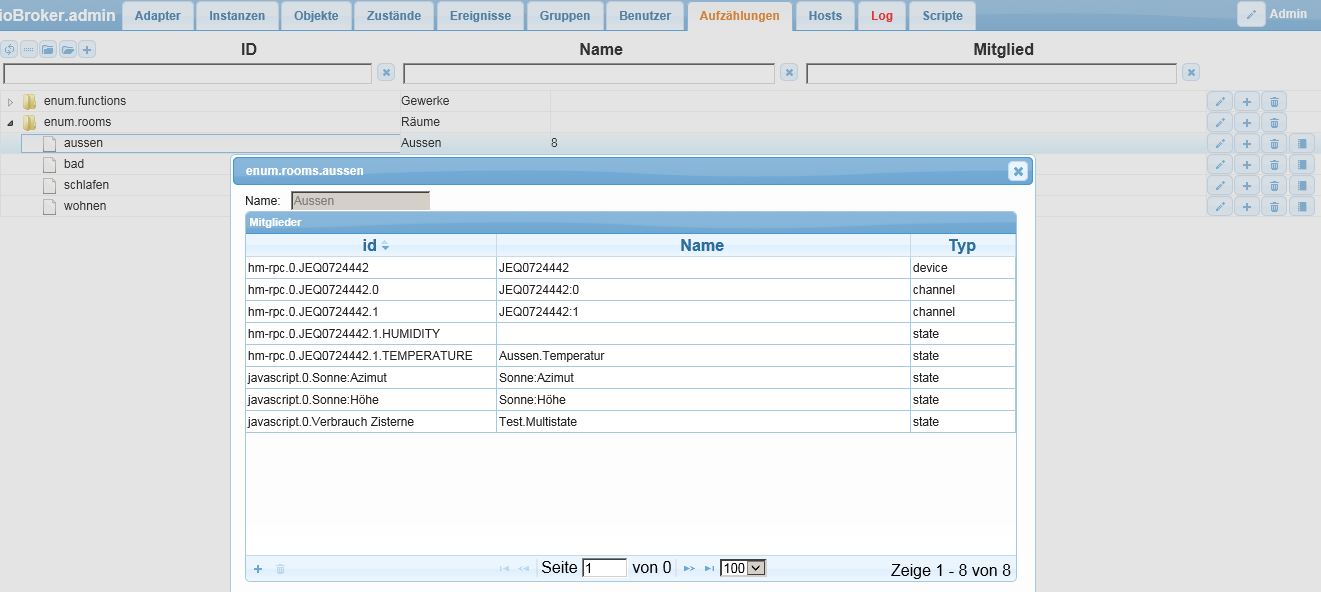Edit the enum.rooms row with pencil
1321x592 pixels.
click(x=1220, y=122)
